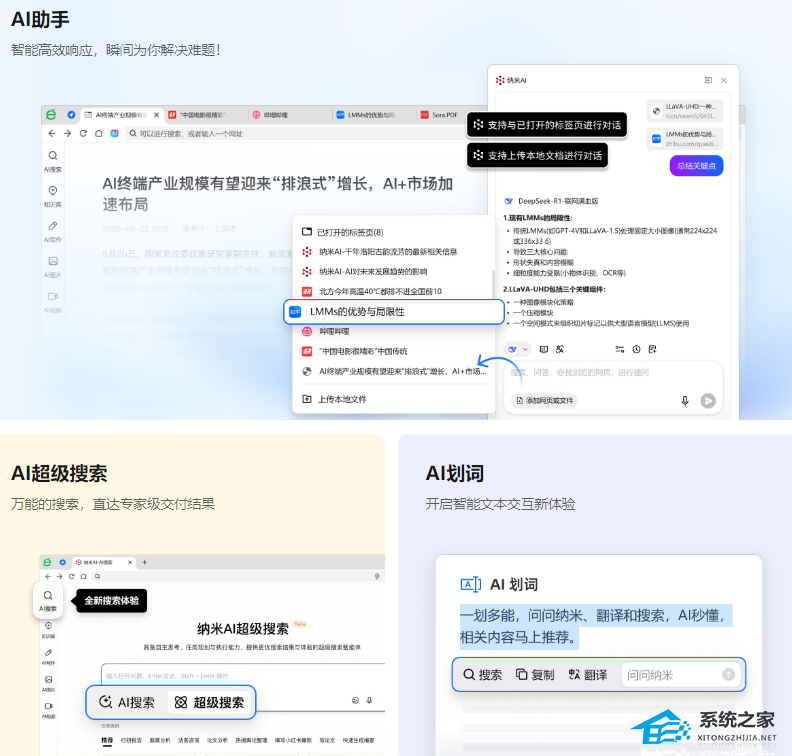Select 北方今年高温40℃ entry in the tab list

(x=372, y=291)
